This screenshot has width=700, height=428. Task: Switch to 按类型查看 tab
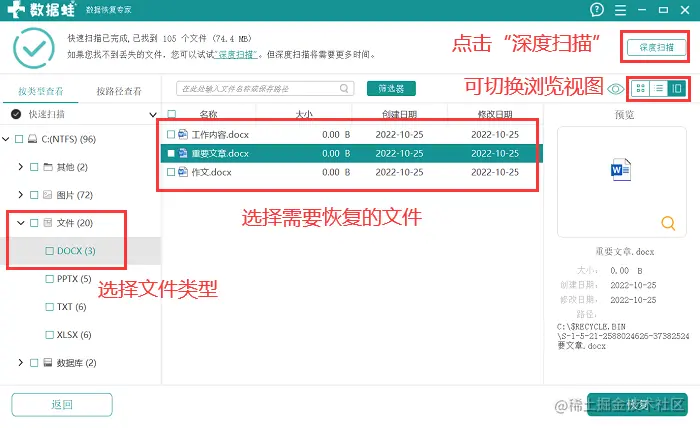pos(41,91)
